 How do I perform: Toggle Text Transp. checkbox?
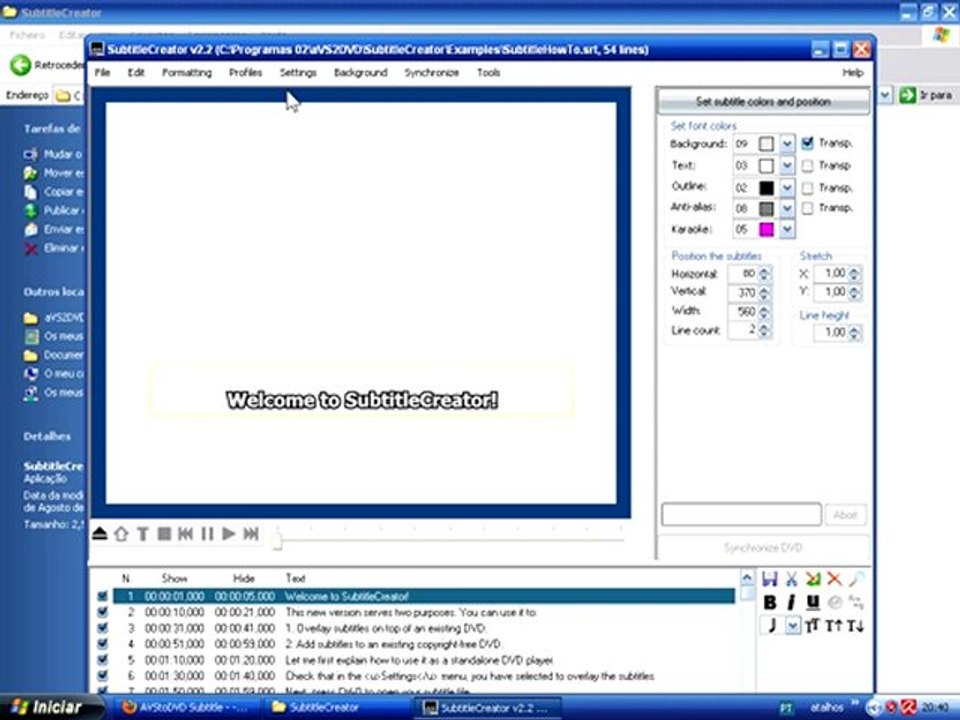(808, 166)
